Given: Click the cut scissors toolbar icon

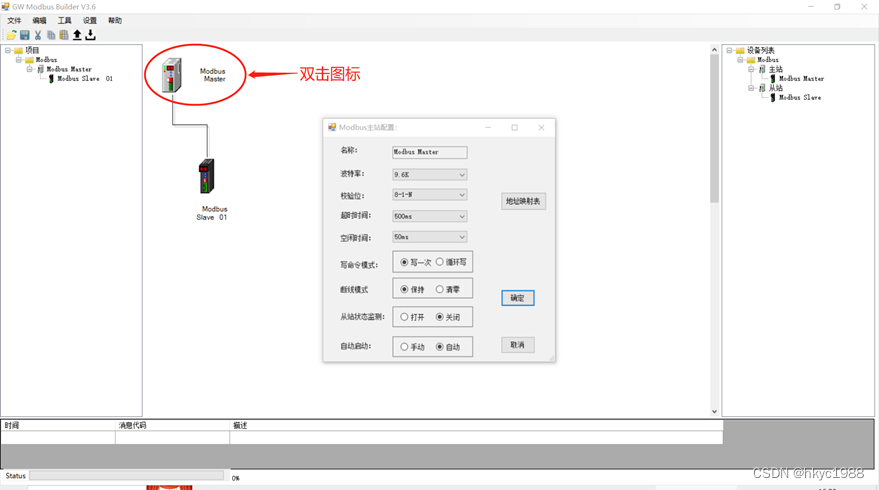Looking at the screenshot, I should [x=38, y=35].
